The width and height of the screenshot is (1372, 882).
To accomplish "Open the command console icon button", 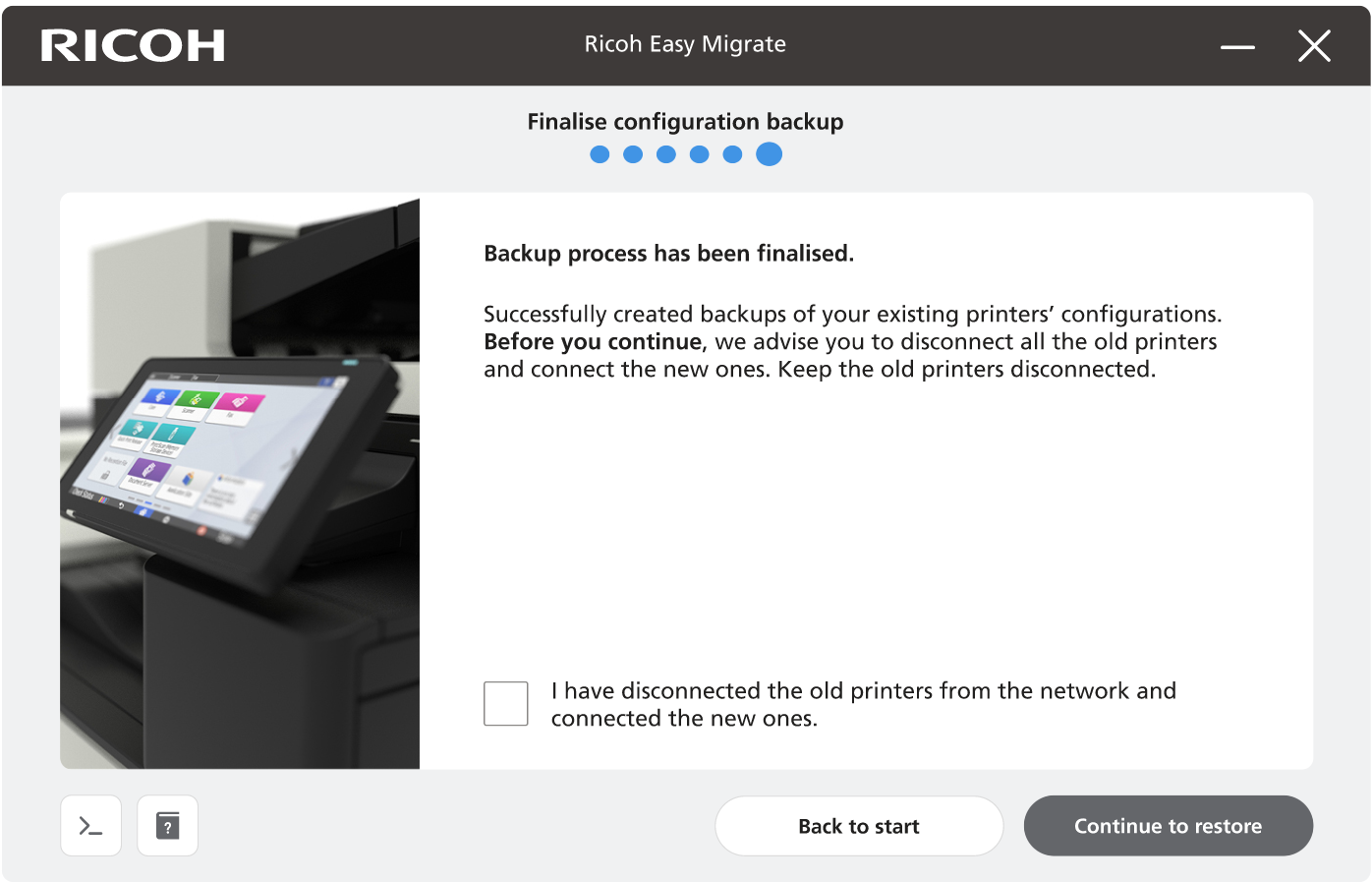I will [90, 826].
